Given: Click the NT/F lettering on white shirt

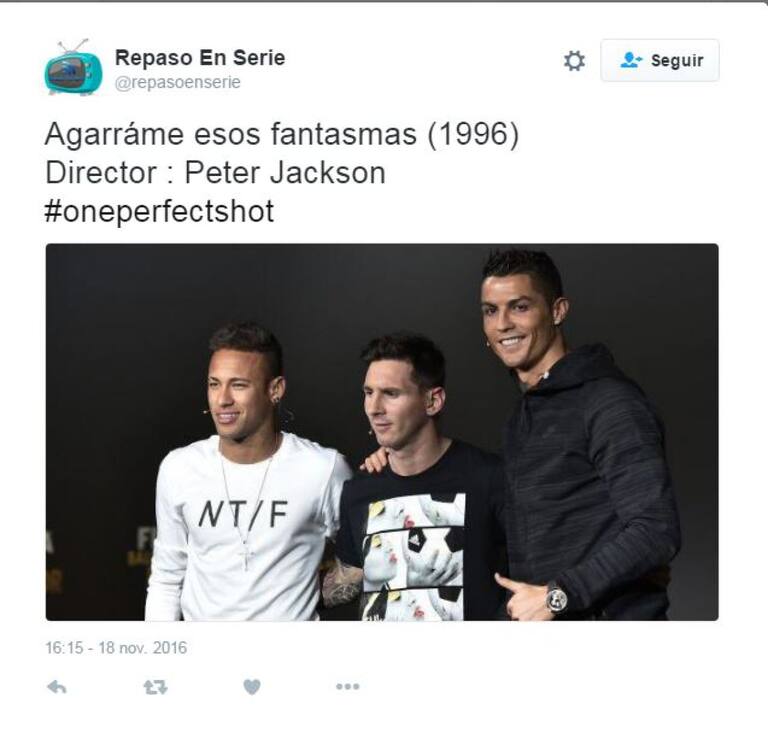Looking at the screenshot, I should [243, 514].
